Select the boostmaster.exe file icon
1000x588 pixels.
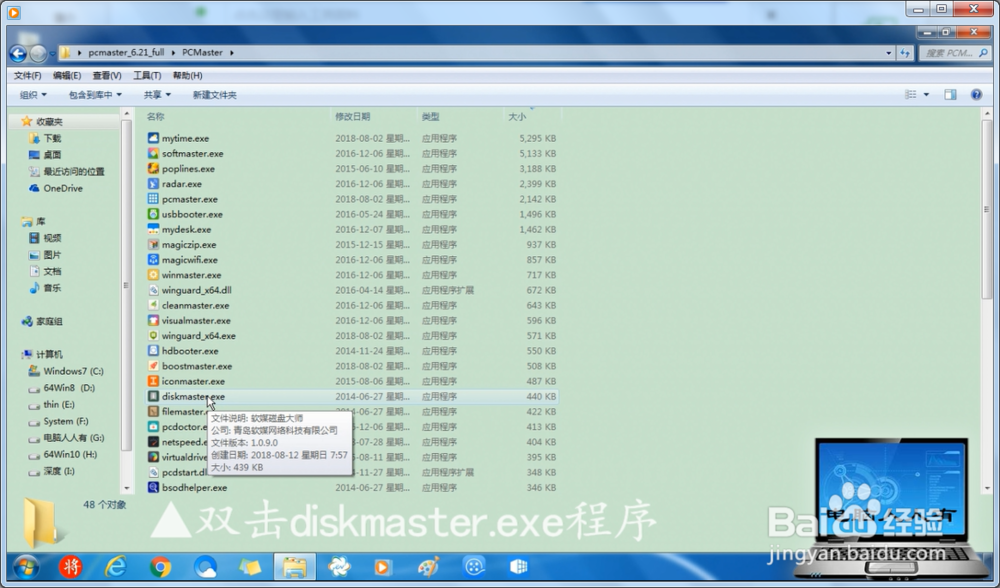pos(153,366)
